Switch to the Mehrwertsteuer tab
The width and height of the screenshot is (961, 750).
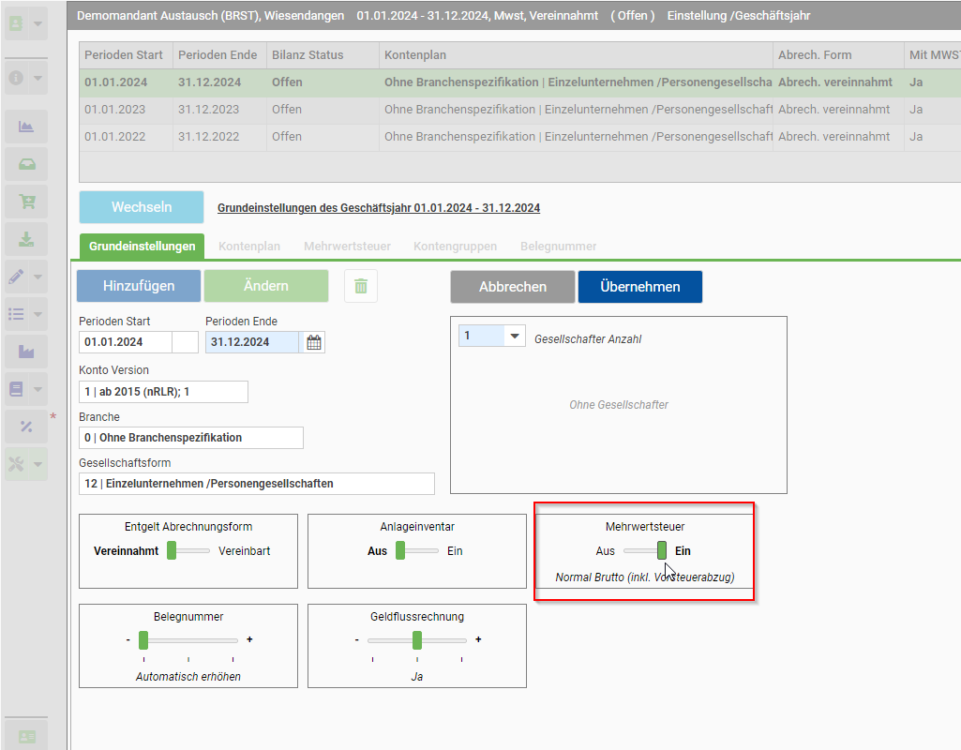[x=347, y=246]
